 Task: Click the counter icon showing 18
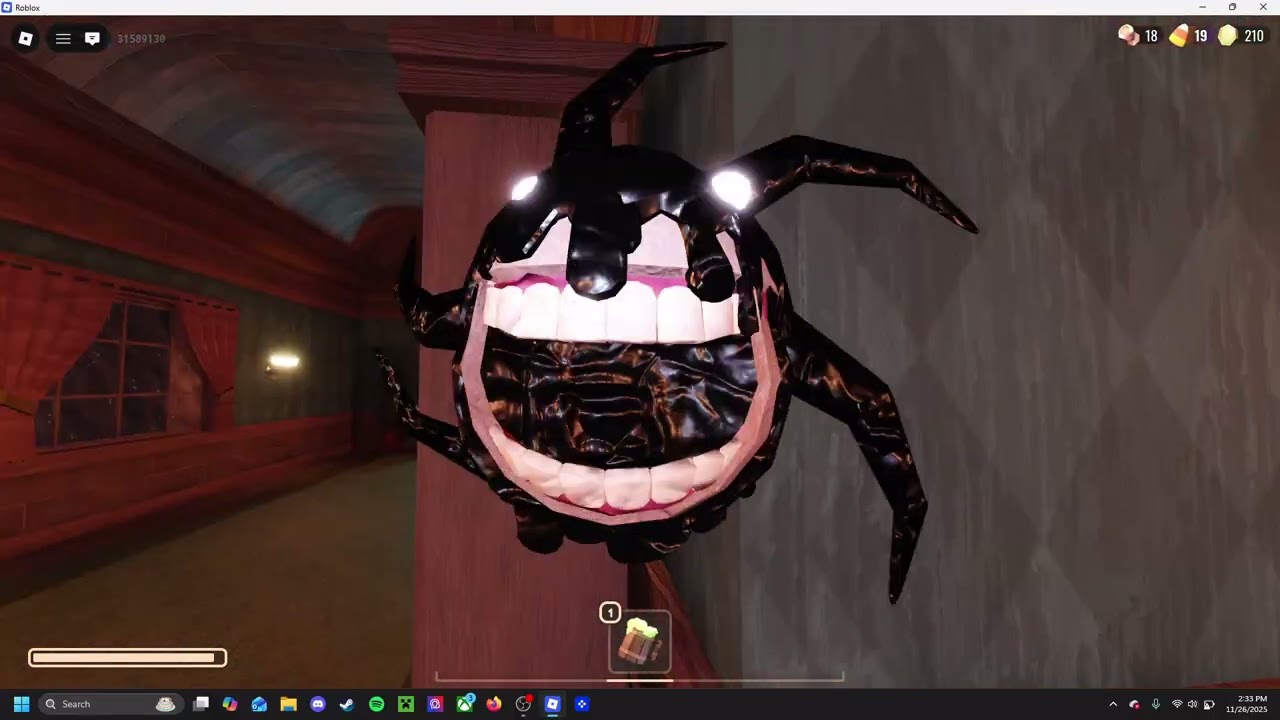1129,36
